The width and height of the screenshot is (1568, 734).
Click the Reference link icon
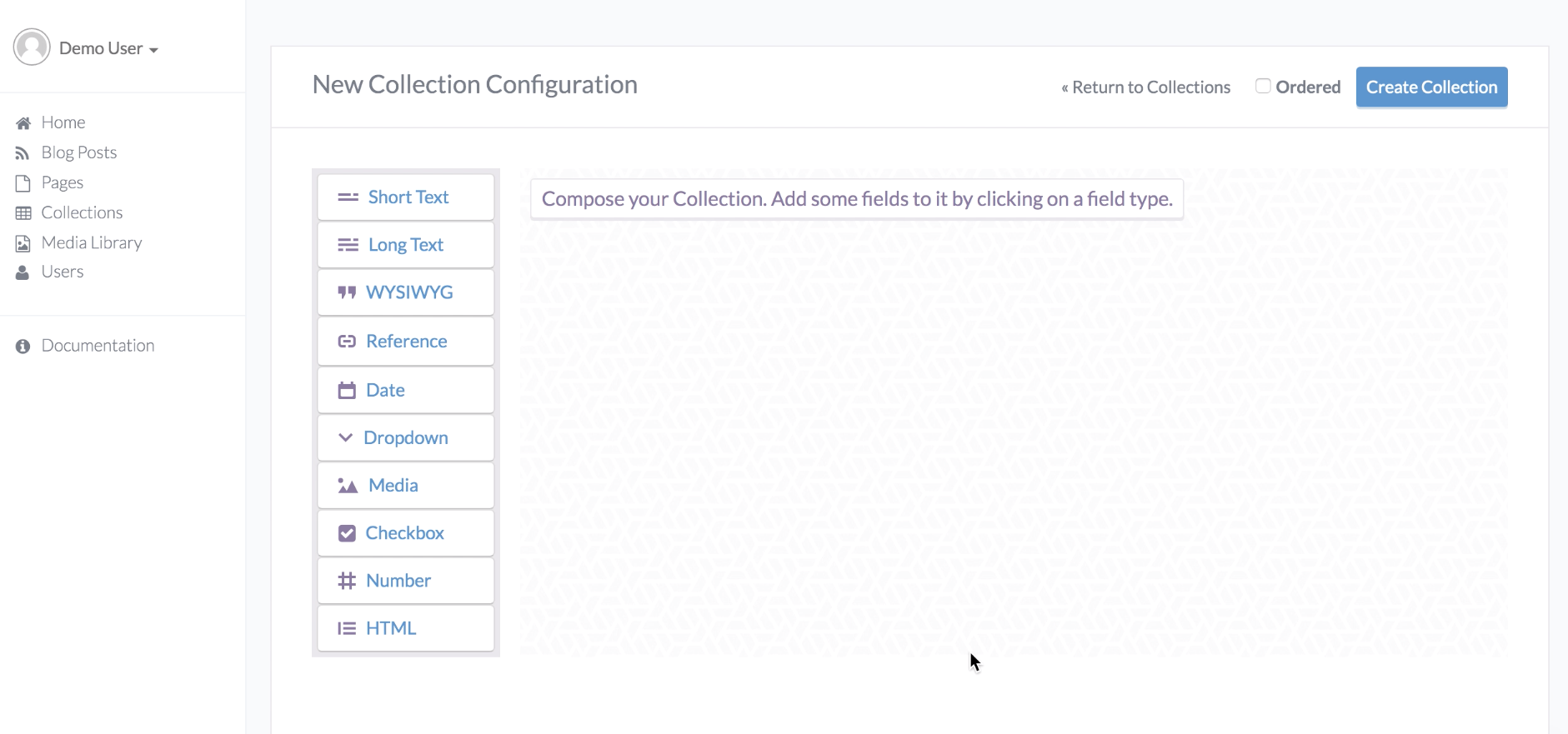point(347,342)
